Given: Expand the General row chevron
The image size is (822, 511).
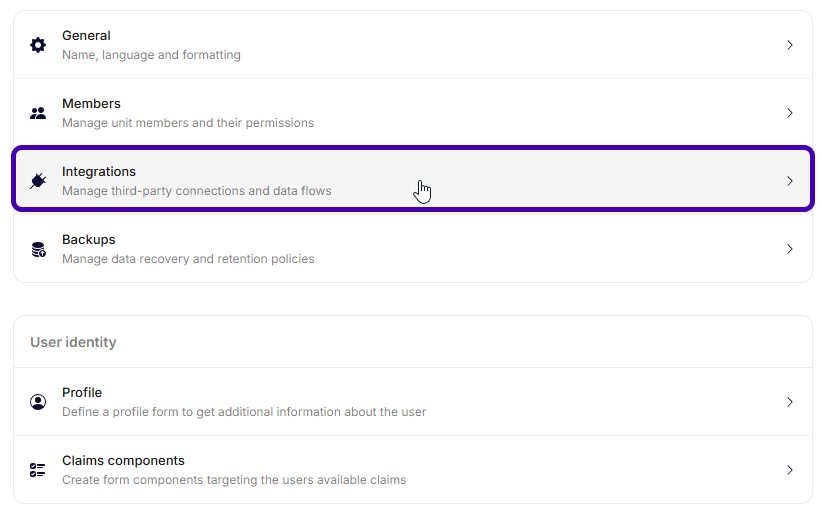Looking at the screenshot, I should coord(789,45).
